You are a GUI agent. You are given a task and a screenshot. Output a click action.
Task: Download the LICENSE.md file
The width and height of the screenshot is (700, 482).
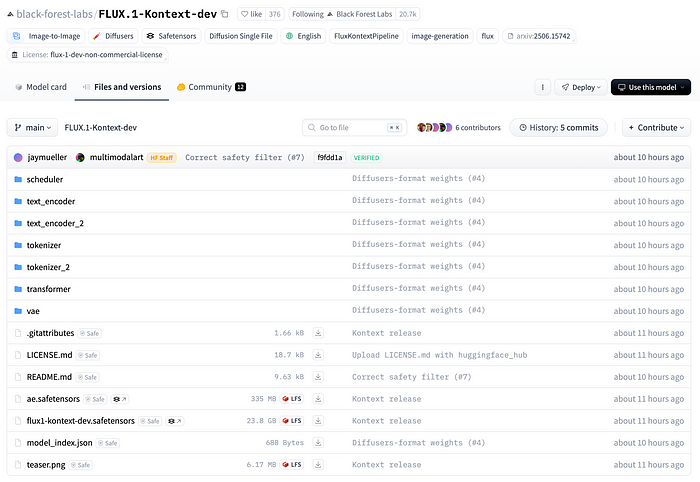pos(318,355)
